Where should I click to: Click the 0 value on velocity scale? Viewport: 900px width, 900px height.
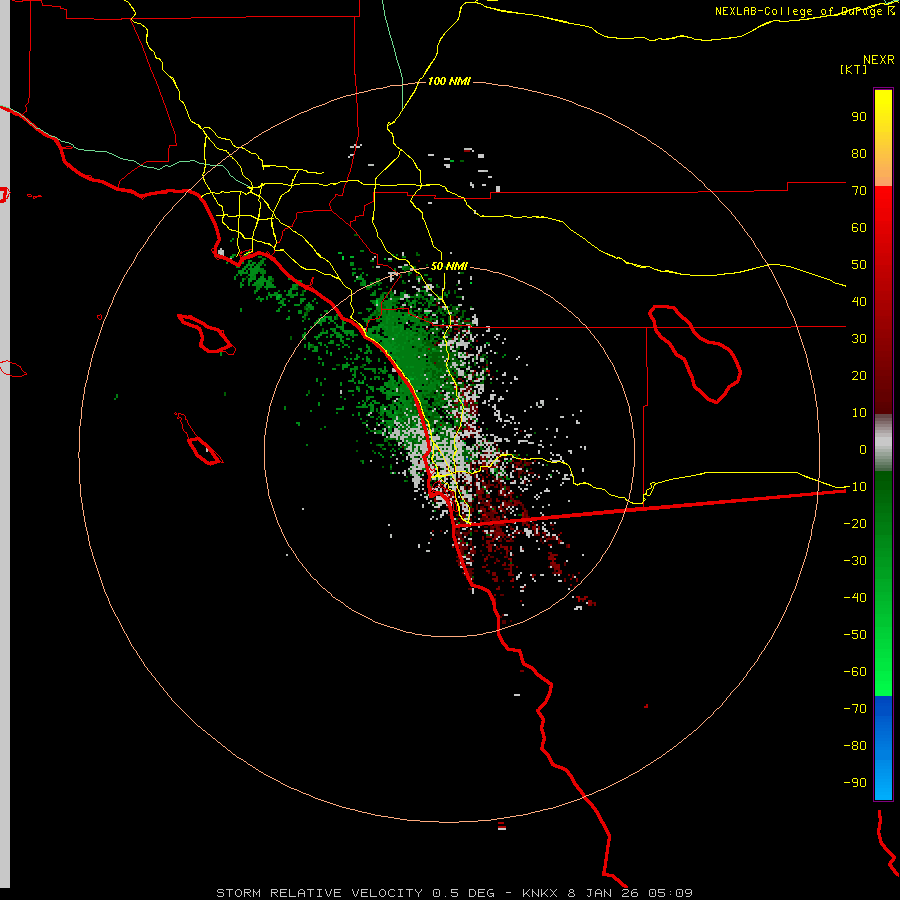click(863, 449)
